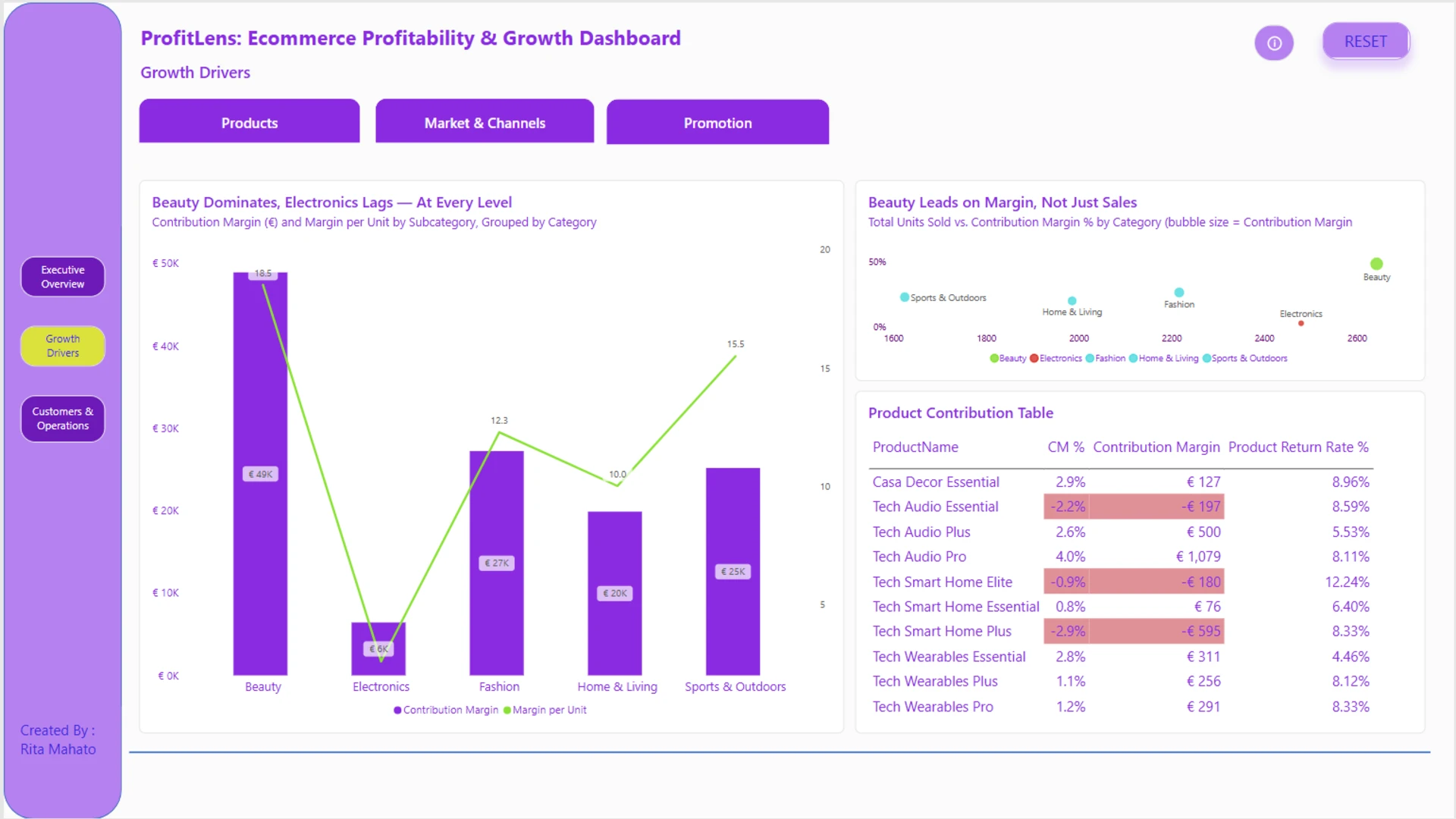Open Customers & Operations page
The width and height of the screenshot is (1456, 819).
[x=63, y=419]
